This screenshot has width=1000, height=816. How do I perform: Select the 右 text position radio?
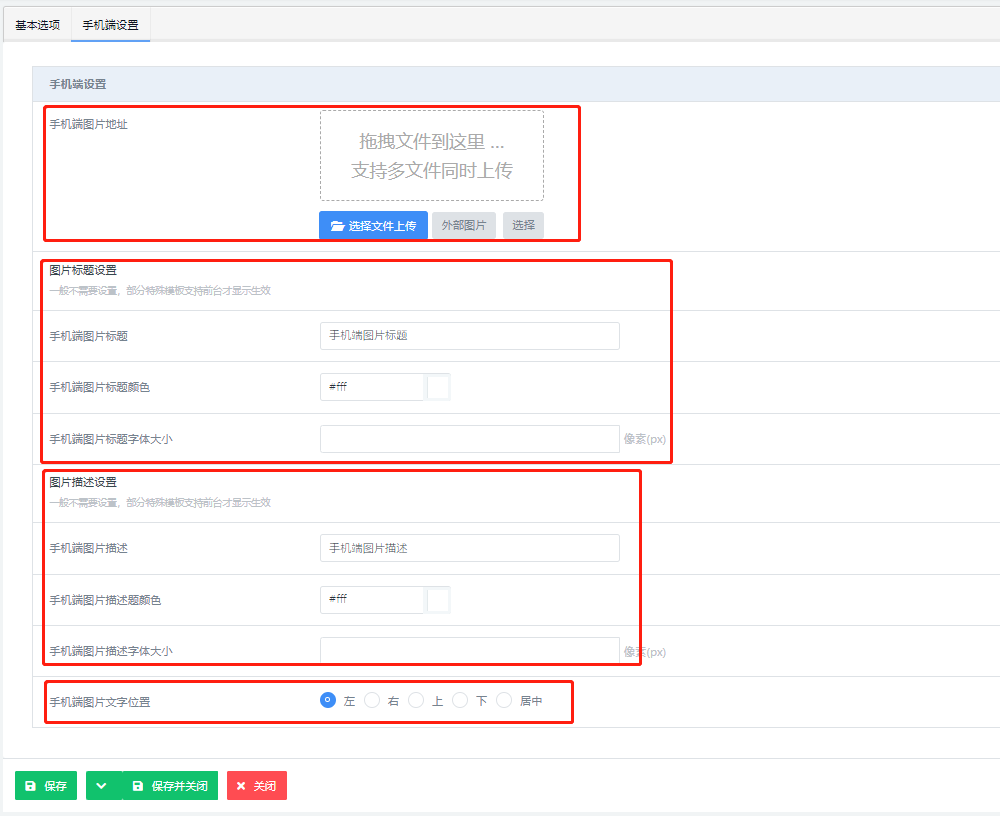pos(372,701)
